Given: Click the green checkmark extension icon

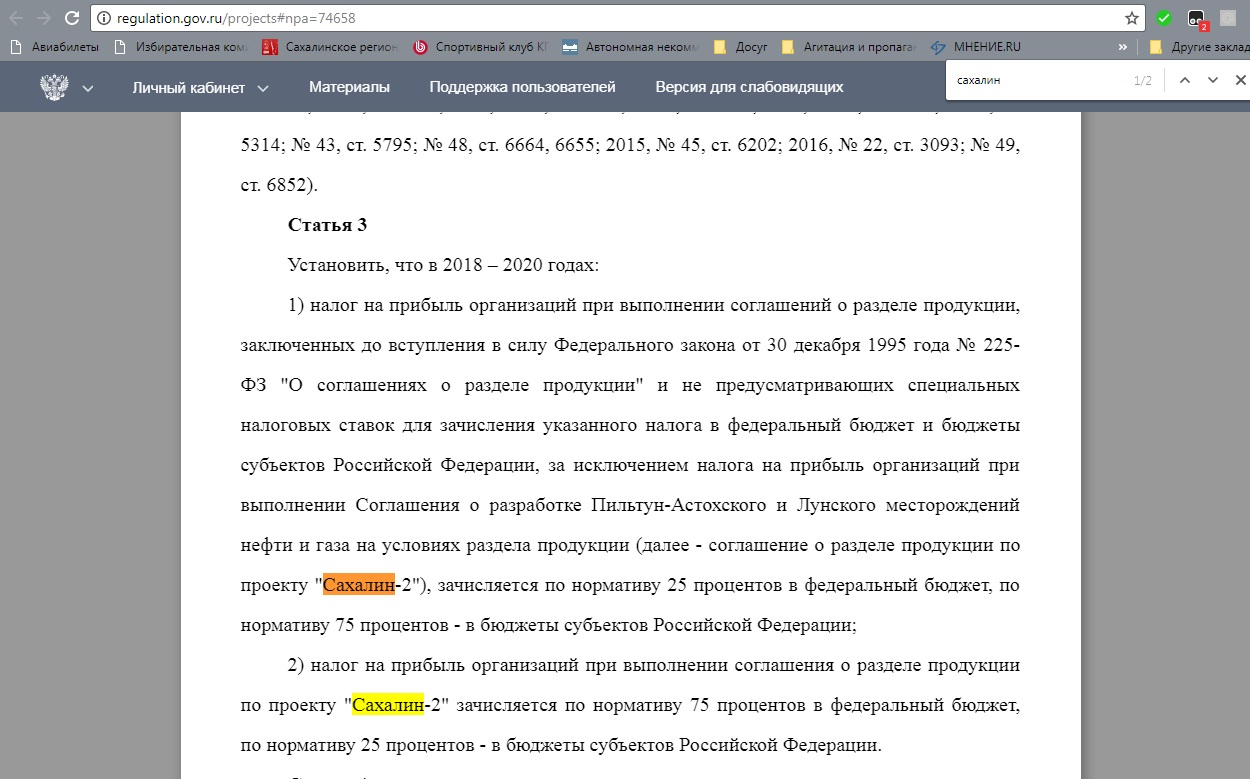Looking at the screenshot, I should (x=1163, y=18).
